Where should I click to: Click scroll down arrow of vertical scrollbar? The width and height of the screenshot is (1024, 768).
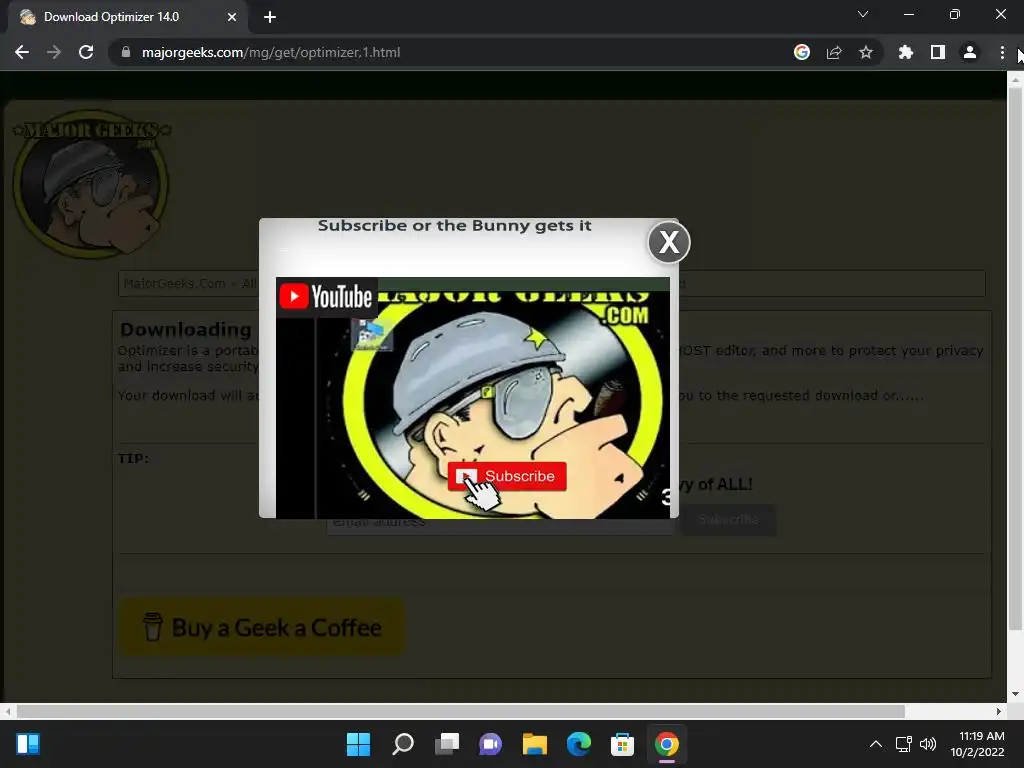pos(1015,694)
